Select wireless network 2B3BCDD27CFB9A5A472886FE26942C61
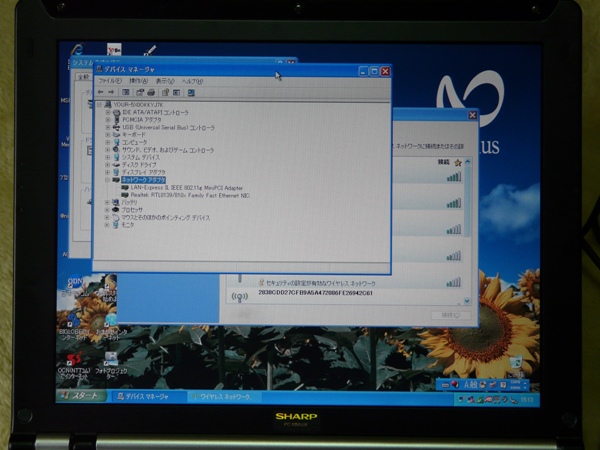The width and height of the screenshot is (600, 450). point(315,294)
